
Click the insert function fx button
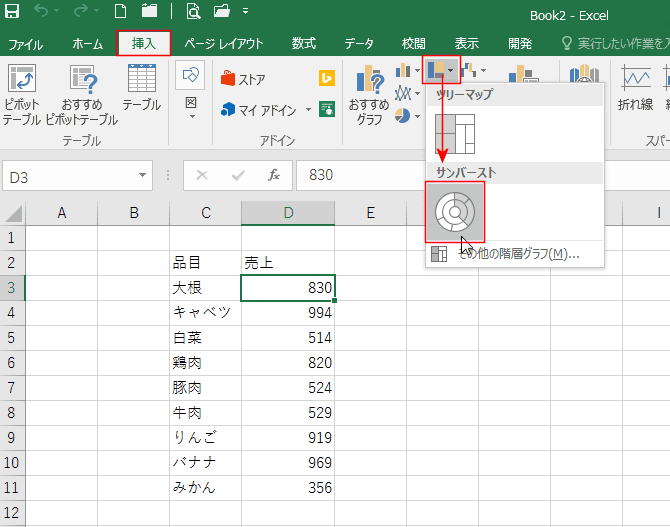coord(273,175)
